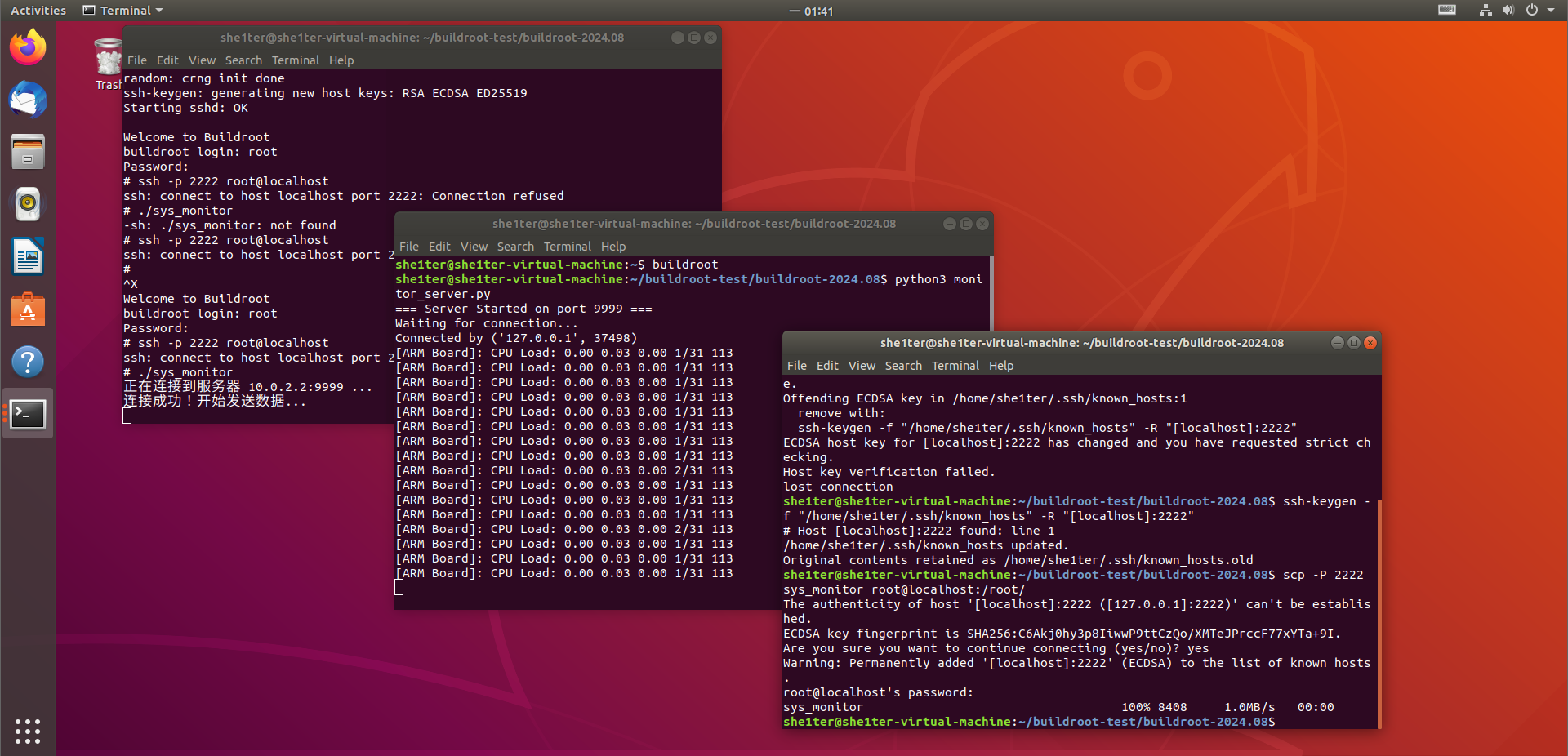Click 'Host key verification failed.' line
1568x756 pixels.
889,472
